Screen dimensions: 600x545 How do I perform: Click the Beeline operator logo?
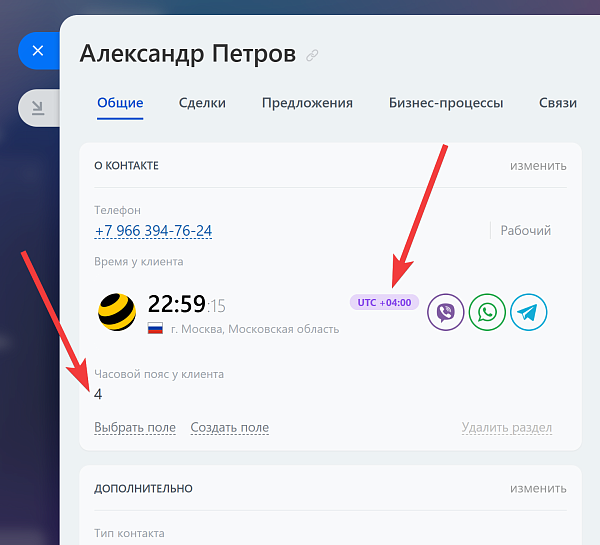coord(117,312)
